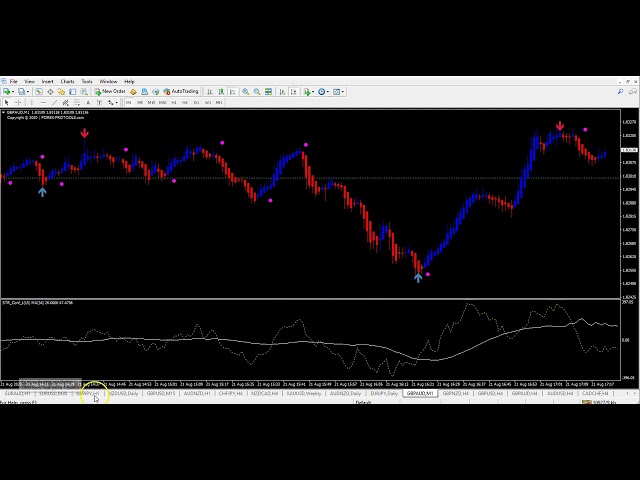
Task: Select the vertical line drawing tool
Action: point(30,102)
